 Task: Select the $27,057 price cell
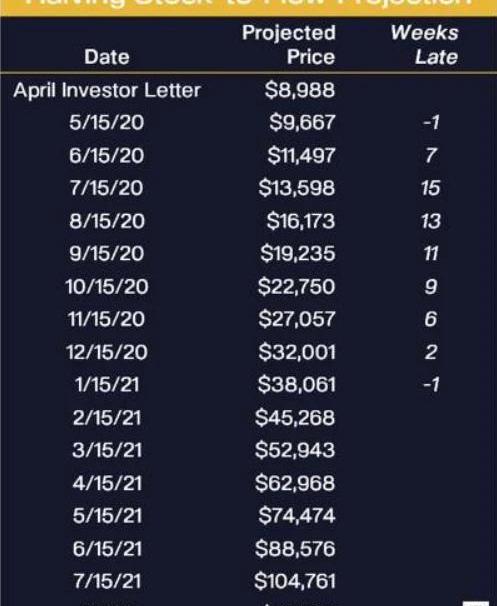[x=297, y=319]
